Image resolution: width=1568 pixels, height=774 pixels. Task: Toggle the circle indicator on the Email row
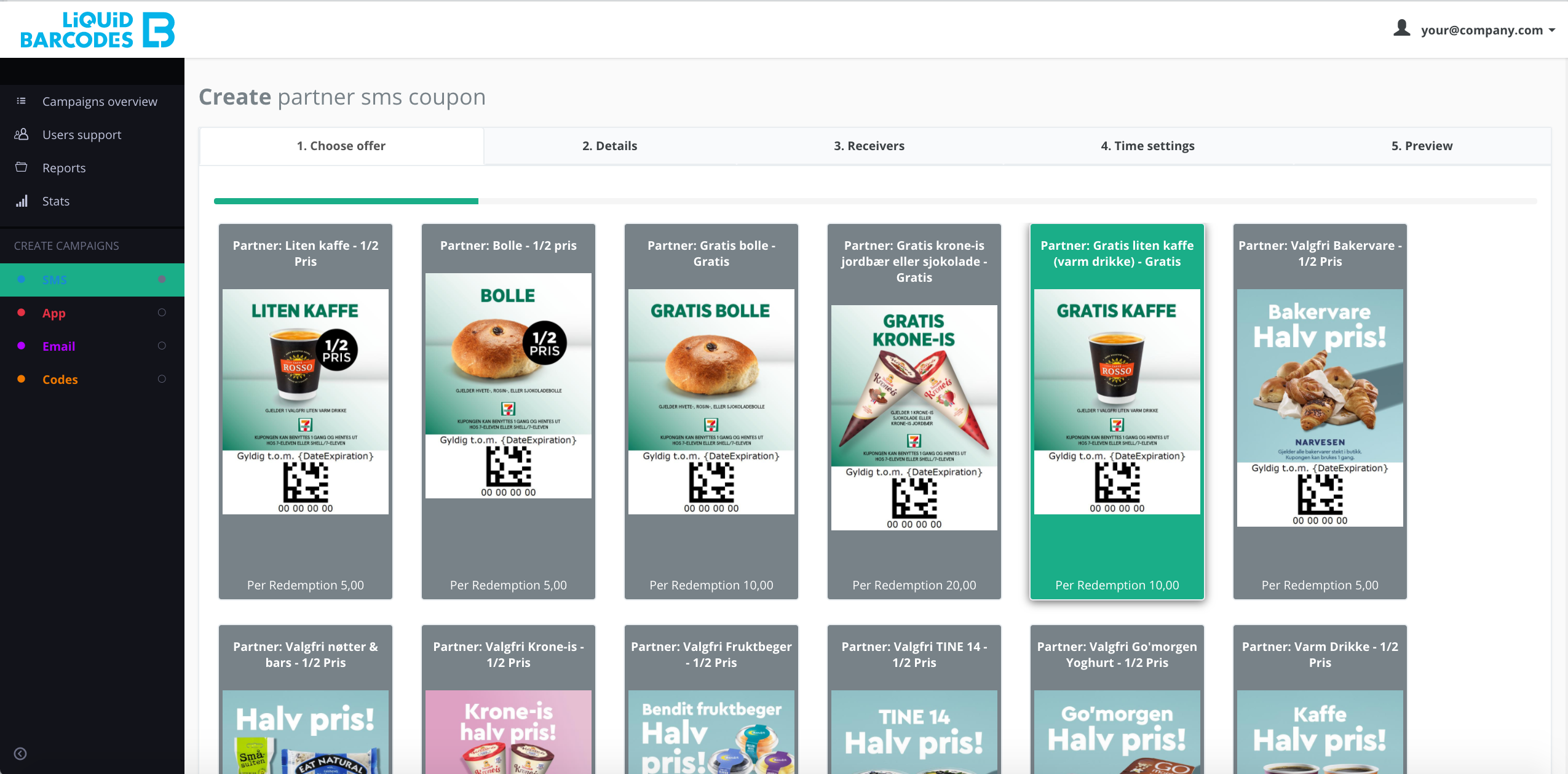[x=162, y=346]
